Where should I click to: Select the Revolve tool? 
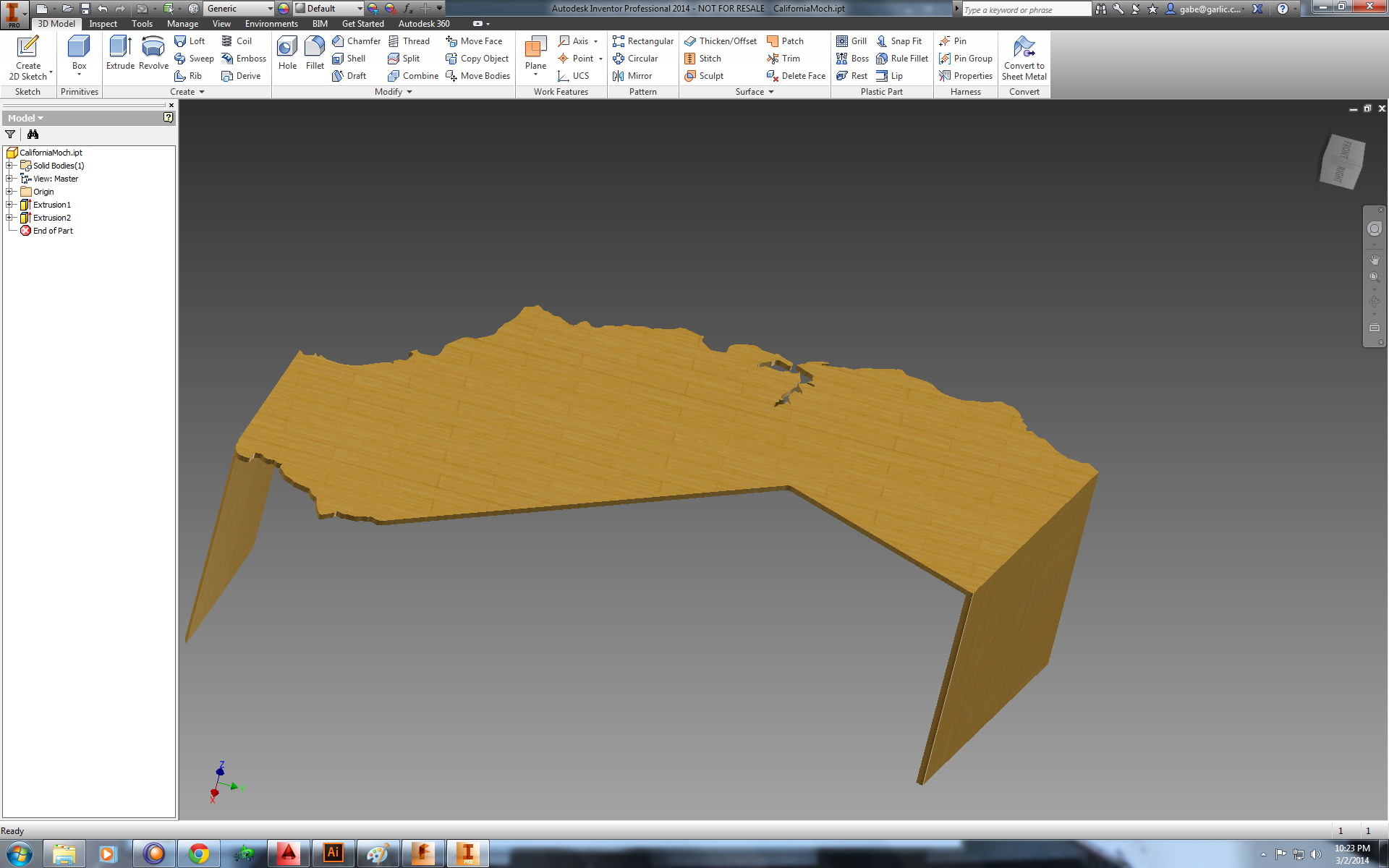pyautogui.click(x=153, y=53)
